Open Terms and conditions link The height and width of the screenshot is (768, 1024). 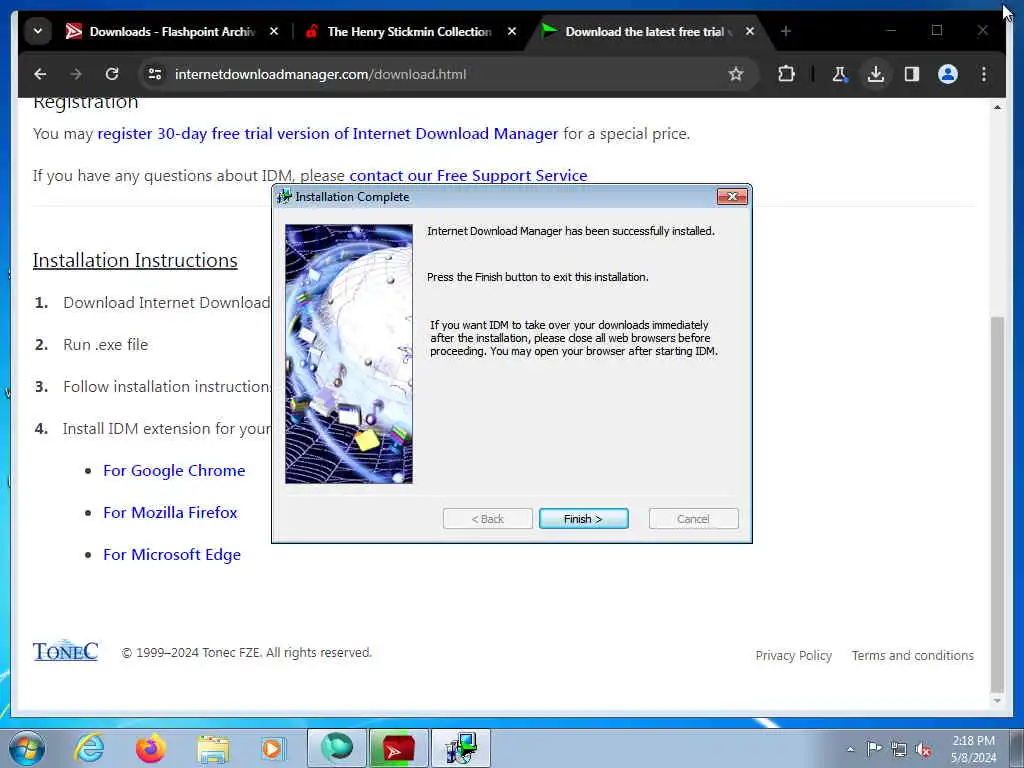(912, 656)
